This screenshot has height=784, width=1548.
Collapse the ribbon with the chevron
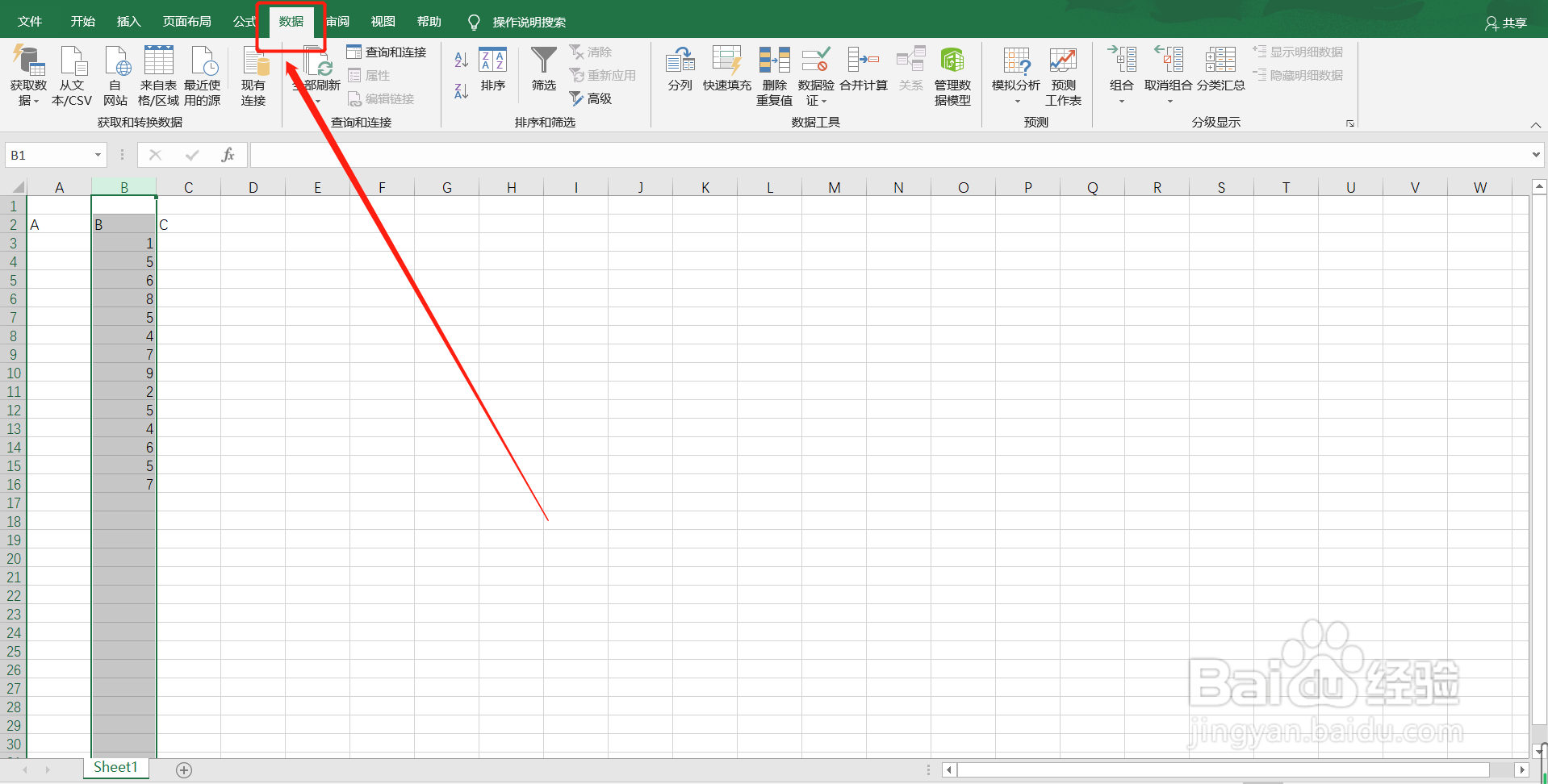(1536, 125)
